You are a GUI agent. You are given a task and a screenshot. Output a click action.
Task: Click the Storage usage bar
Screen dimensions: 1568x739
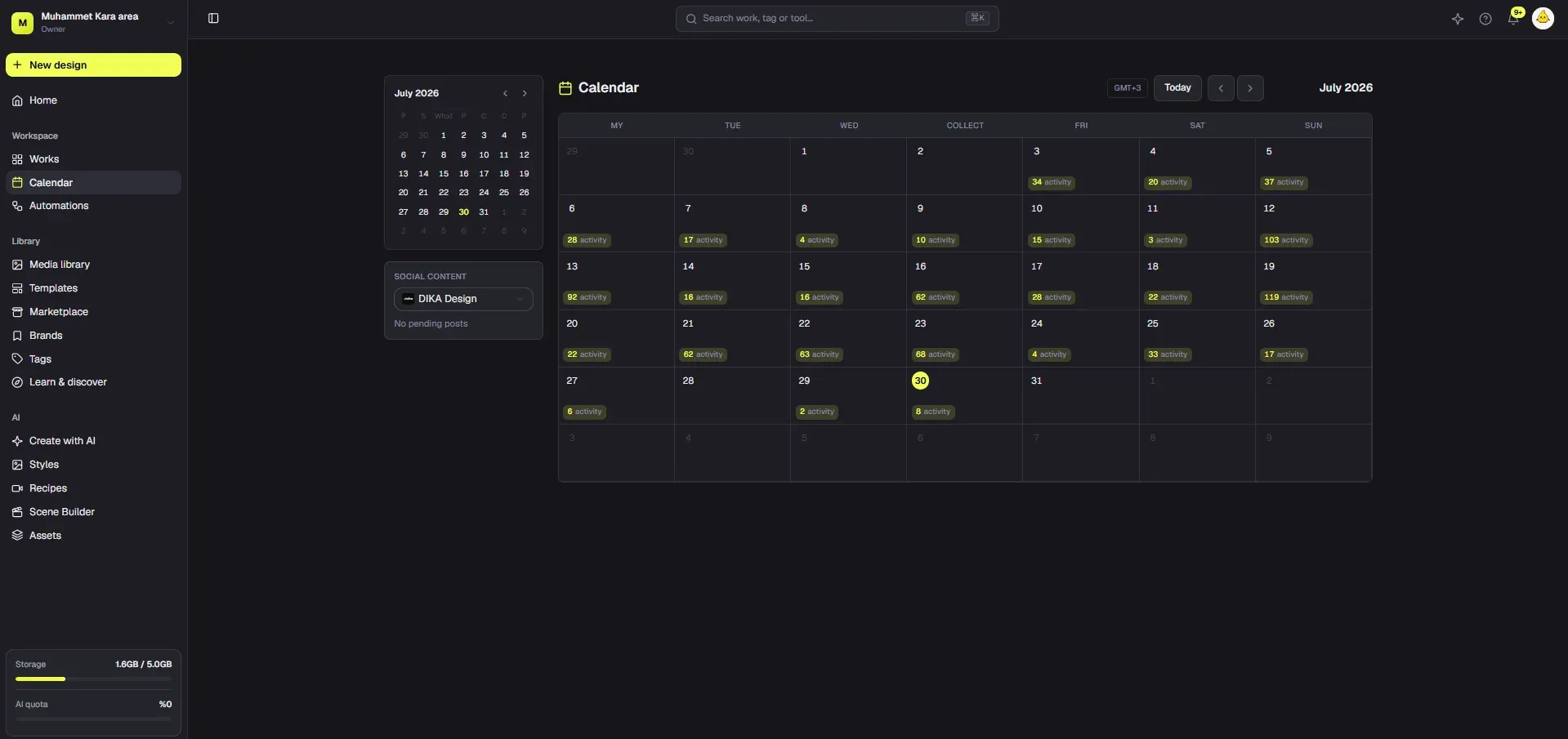tap(93, 679)
